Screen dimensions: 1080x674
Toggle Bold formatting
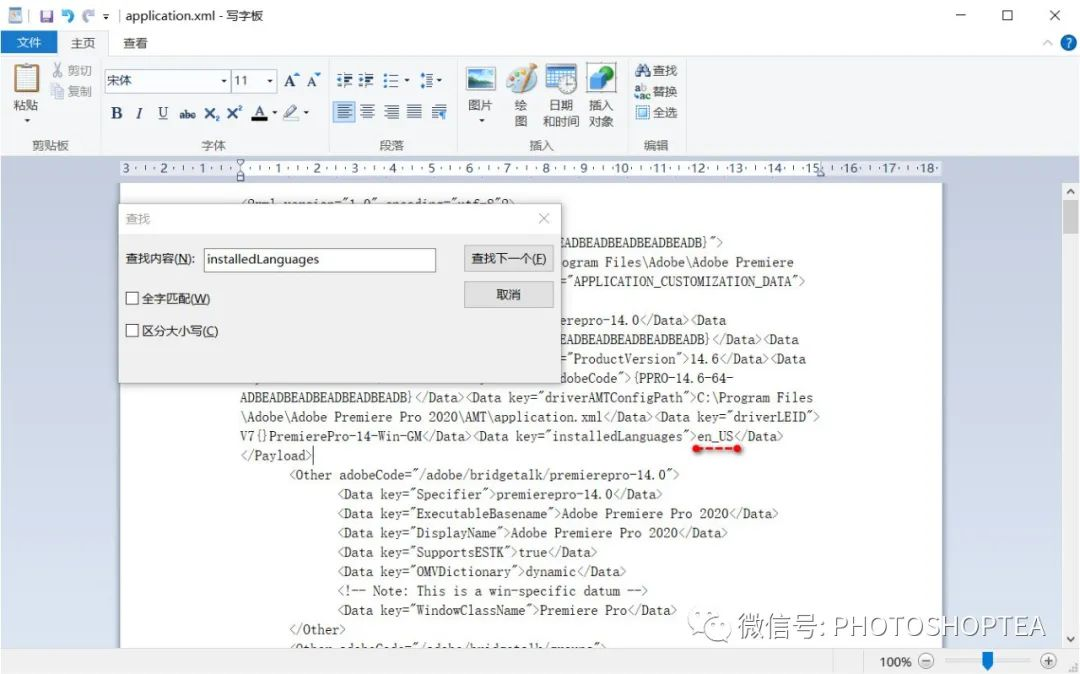click(x=116, y=113)
